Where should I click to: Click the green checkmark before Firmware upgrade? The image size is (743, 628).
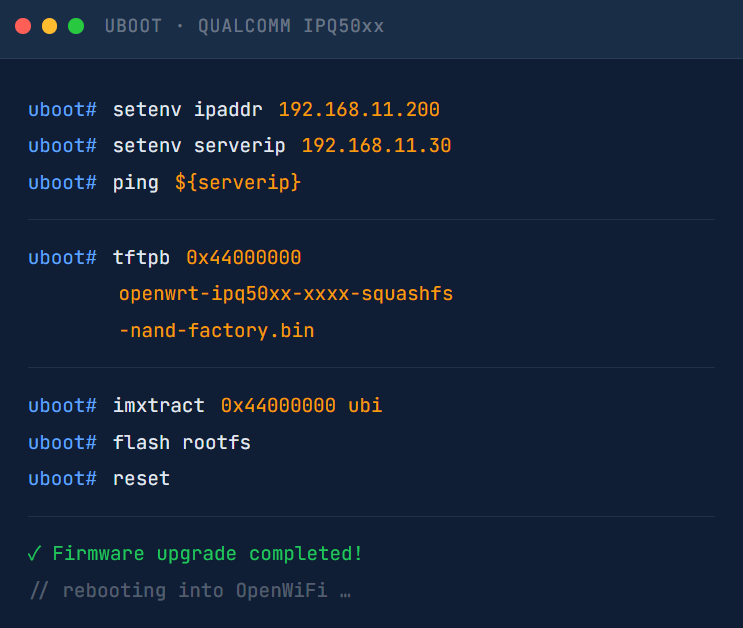click(x=35, y=554)
